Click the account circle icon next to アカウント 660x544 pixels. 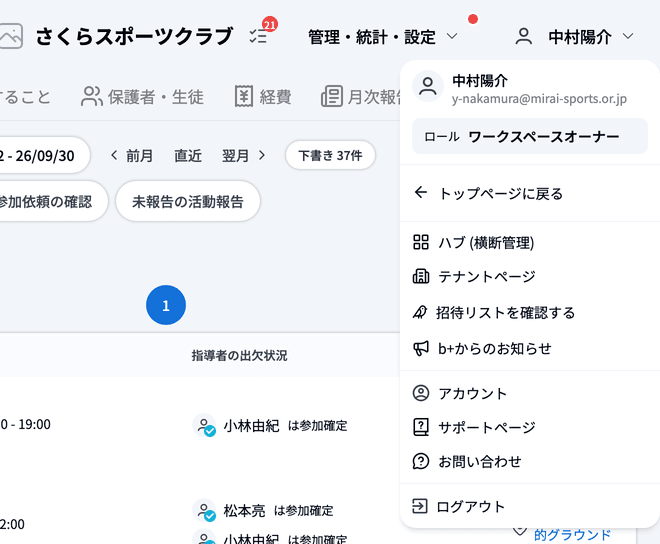click(x=421, y=393)
